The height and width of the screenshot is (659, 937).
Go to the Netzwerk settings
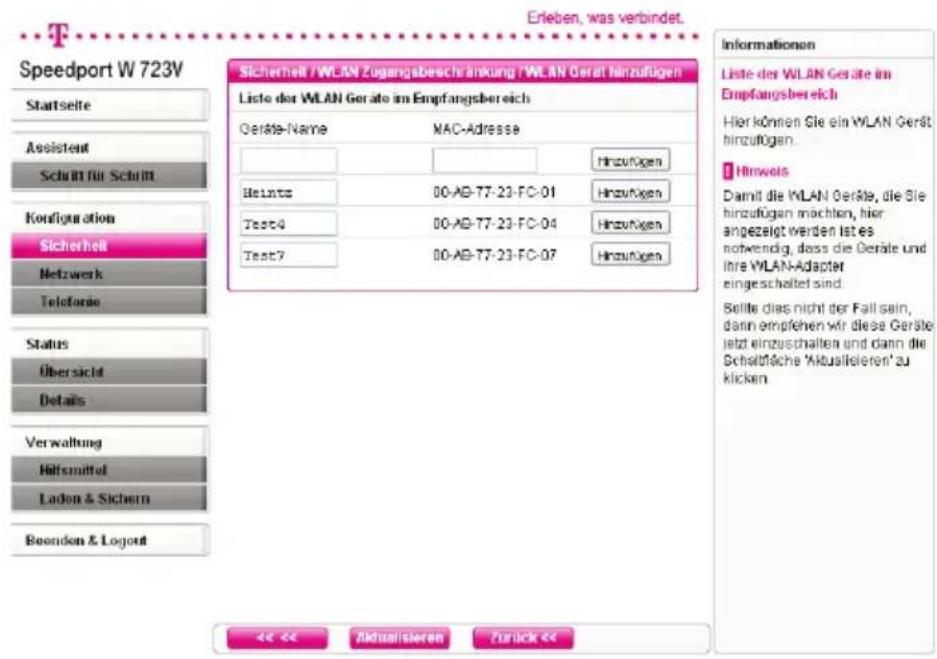coord(110,274)
